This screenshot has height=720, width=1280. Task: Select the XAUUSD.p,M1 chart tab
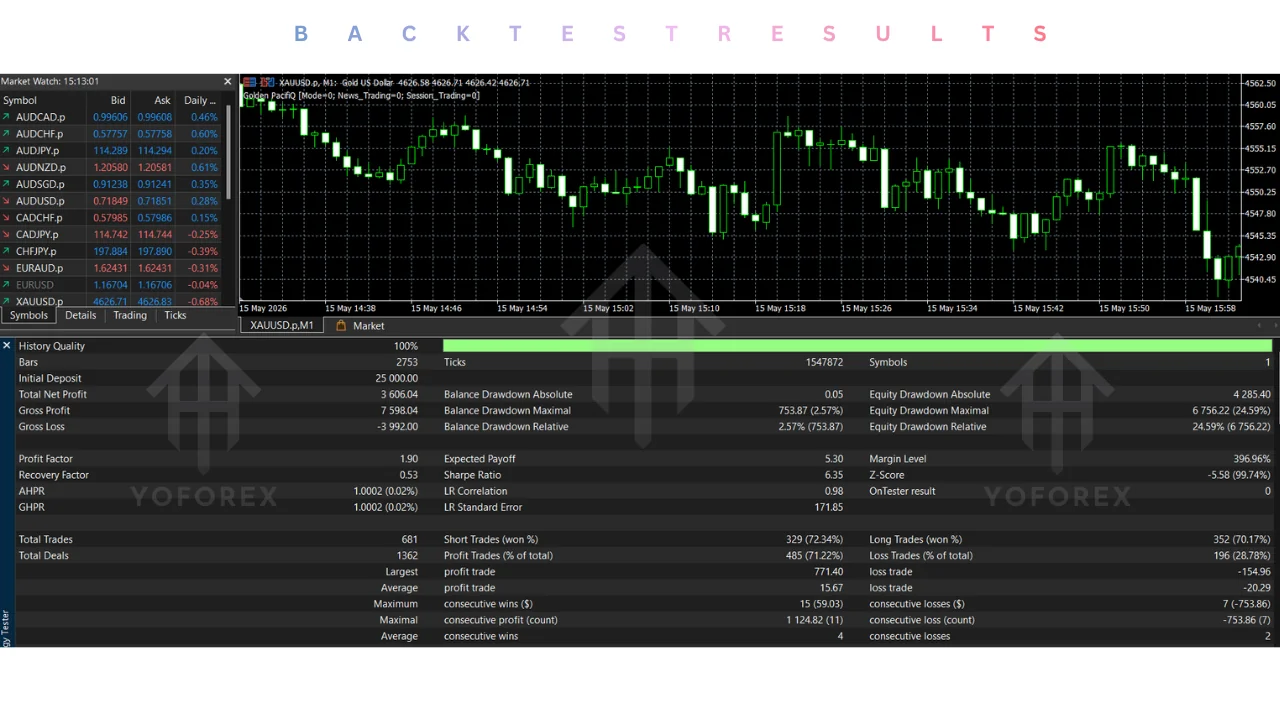point(282,326)
